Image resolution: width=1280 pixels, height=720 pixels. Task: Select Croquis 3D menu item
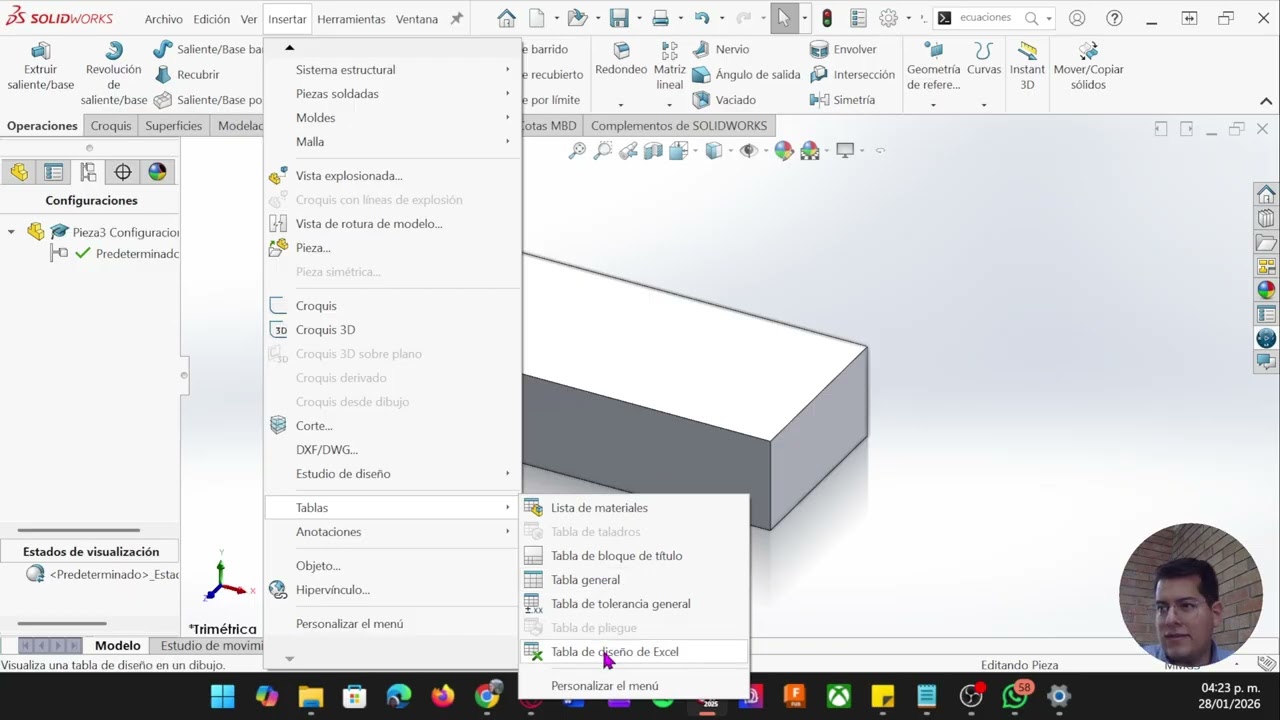coord(391,330)
